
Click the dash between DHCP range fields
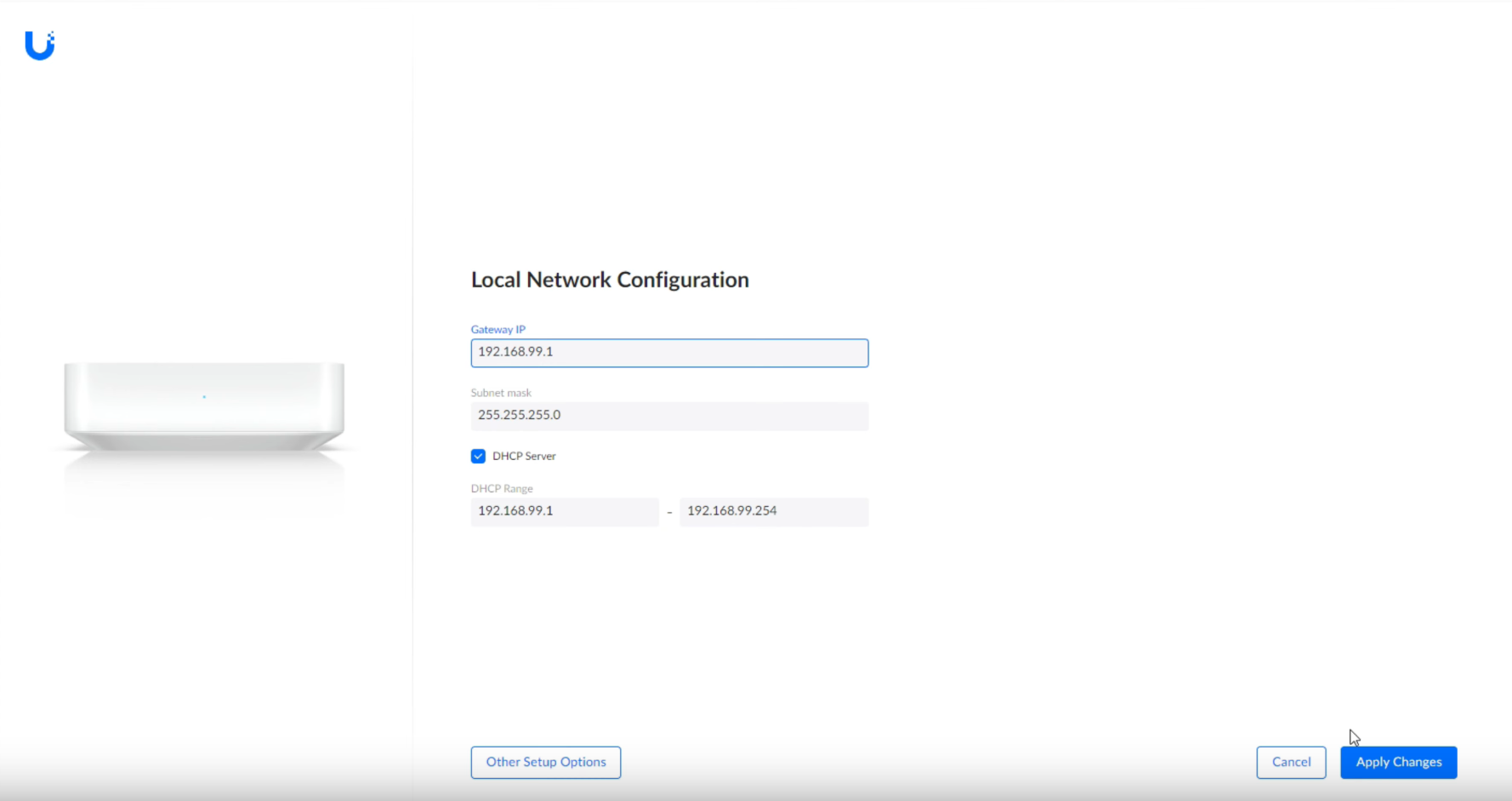pos(669,513)
